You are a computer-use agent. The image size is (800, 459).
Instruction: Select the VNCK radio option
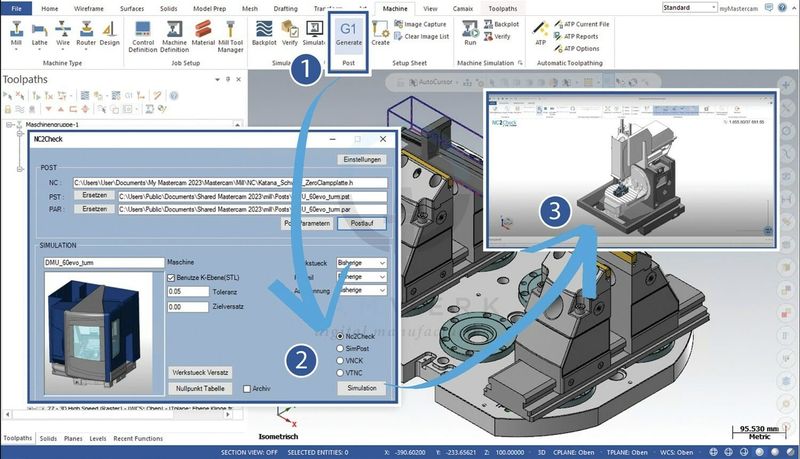click(340, 361)
